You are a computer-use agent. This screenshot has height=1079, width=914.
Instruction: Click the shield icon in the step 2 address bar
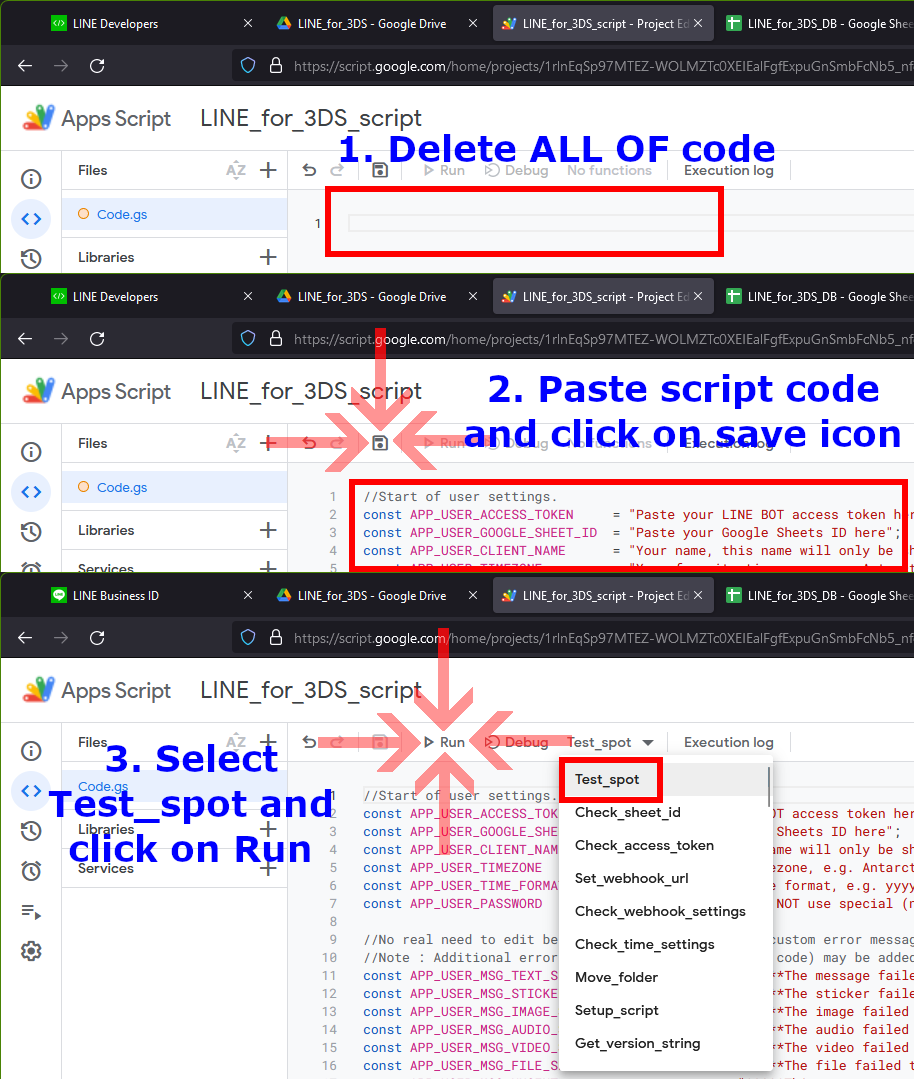pos(248,339)
